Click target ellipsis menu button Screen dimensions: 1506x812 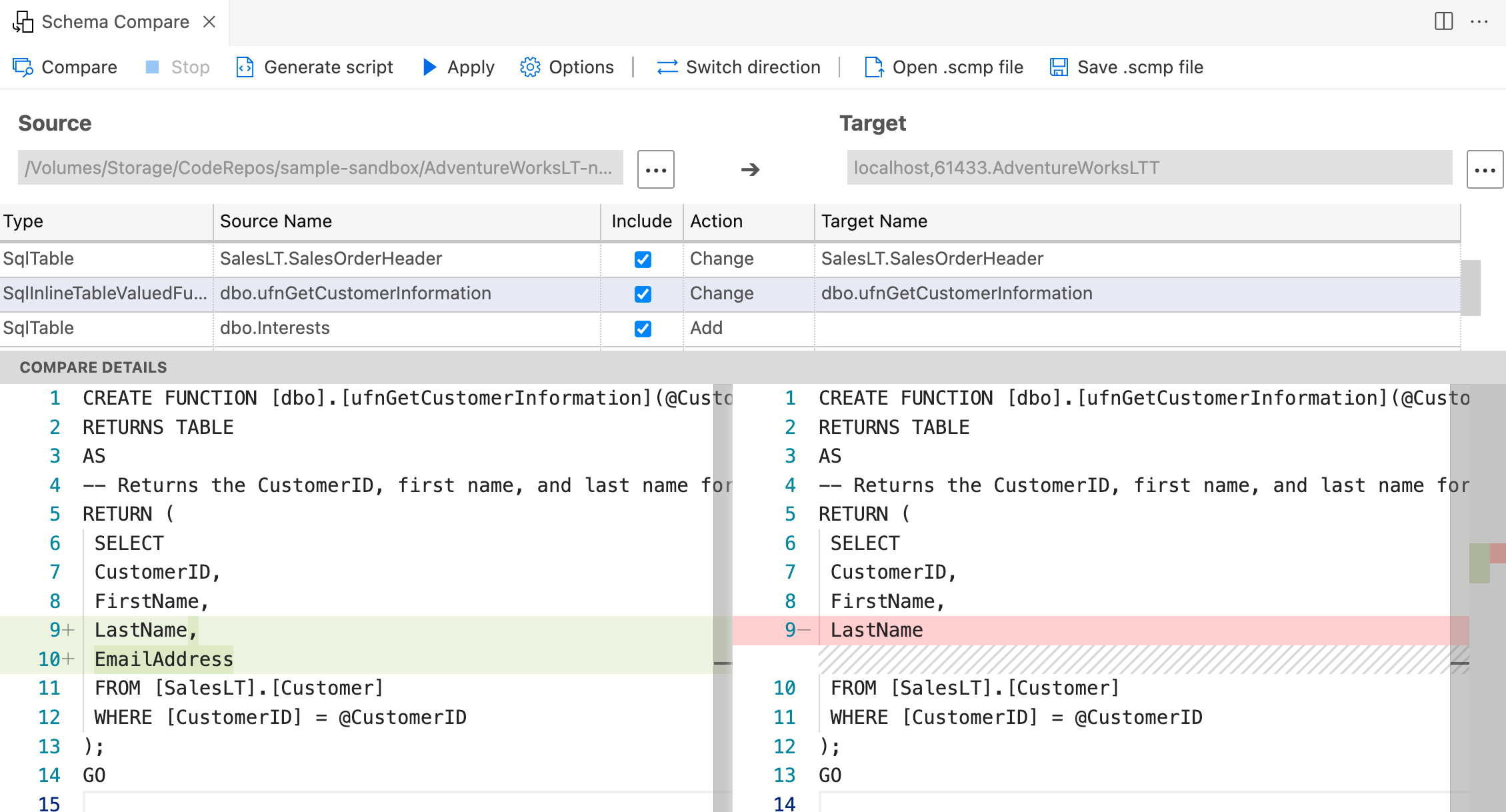click(x=1484, y=167)
